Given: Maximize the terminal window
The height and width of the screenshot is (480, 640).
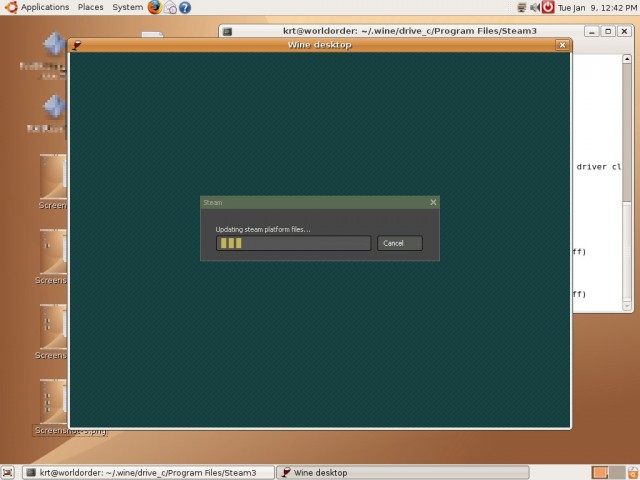Looking at the screenshot, I should [x=608, y=31].
